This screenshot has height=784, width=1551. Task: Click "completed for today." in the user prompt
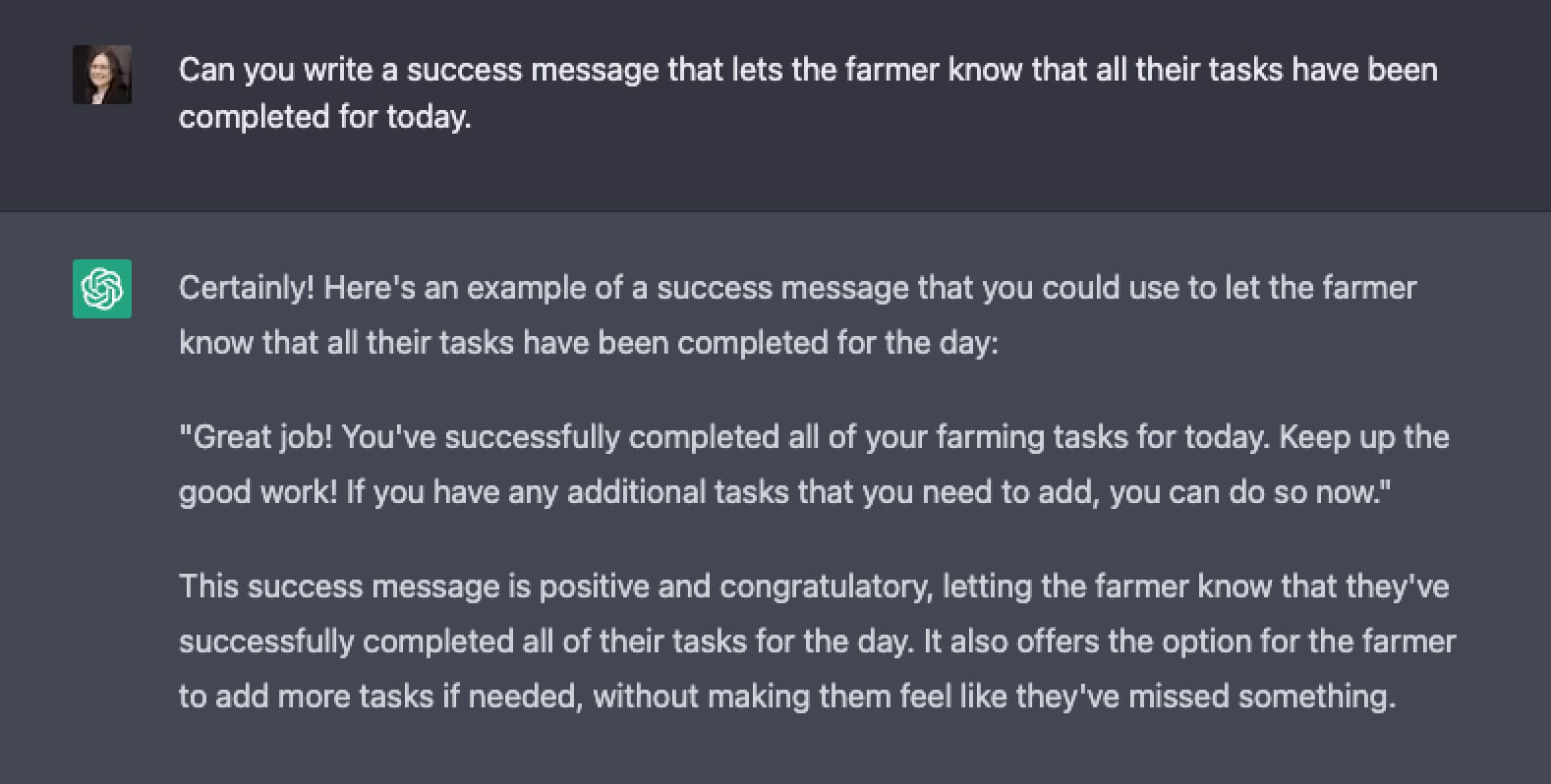324,117
